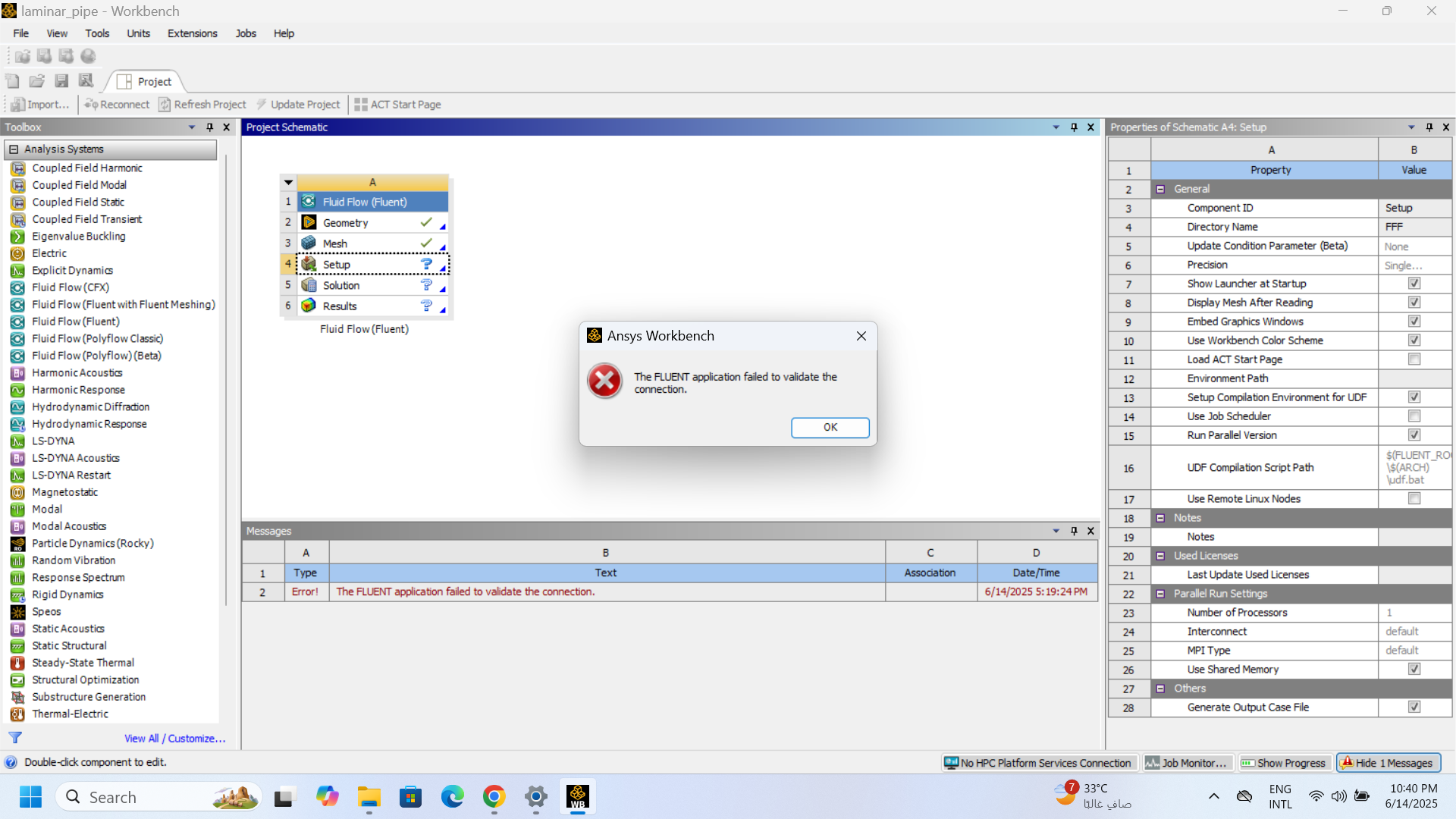Screen dimensions: 1456x819
Task: Open the Job Monitor button
Action: [x=1187, y=763]
